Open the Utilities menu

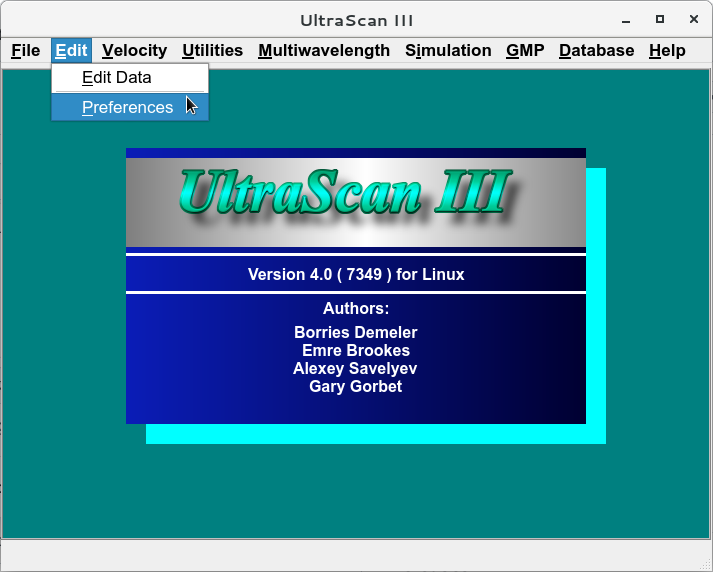[x=212, y=50]
